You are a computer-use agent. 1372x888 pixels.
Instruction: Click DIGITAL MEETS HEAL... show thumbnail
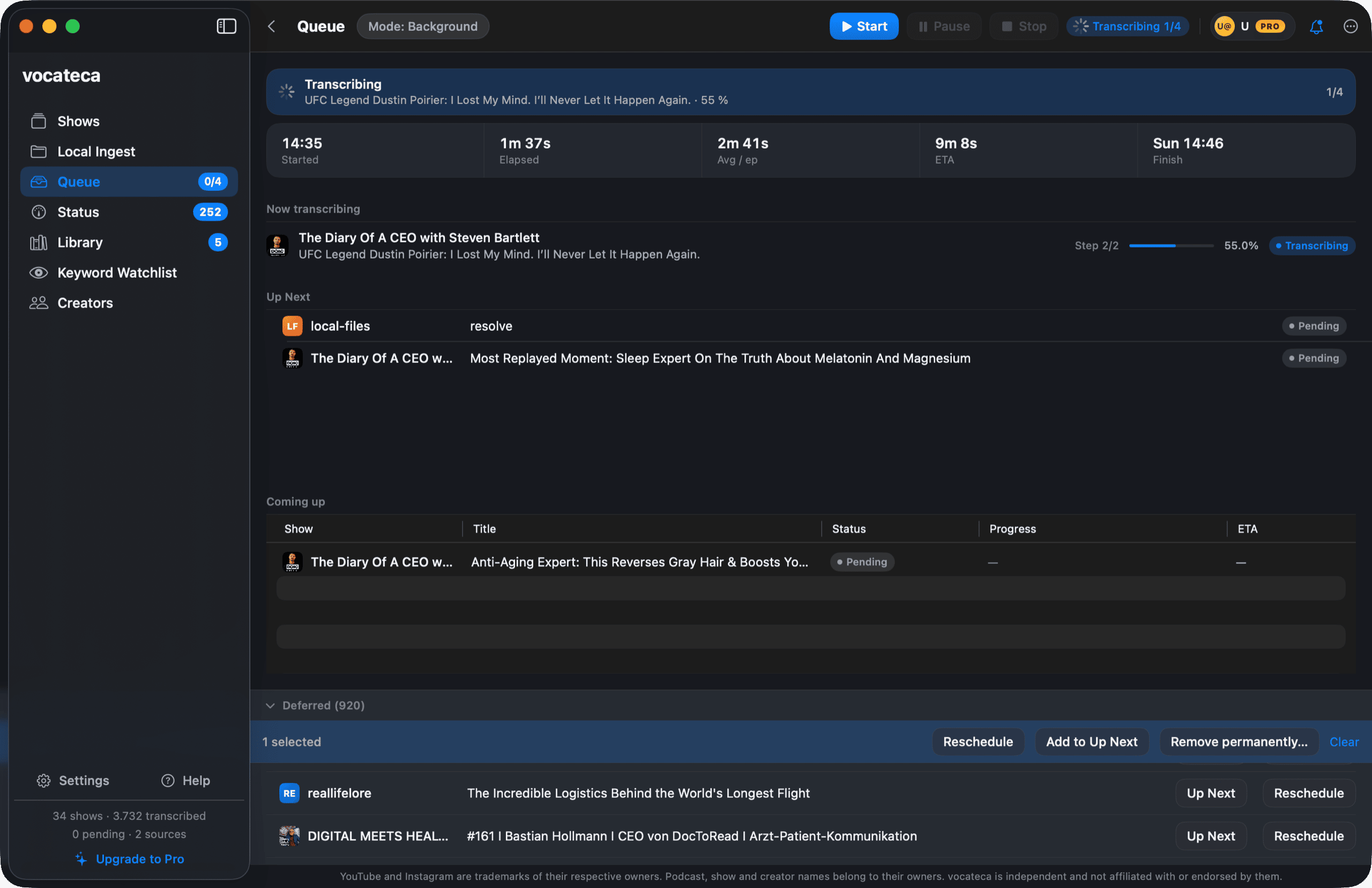click(x=289, y=835)
